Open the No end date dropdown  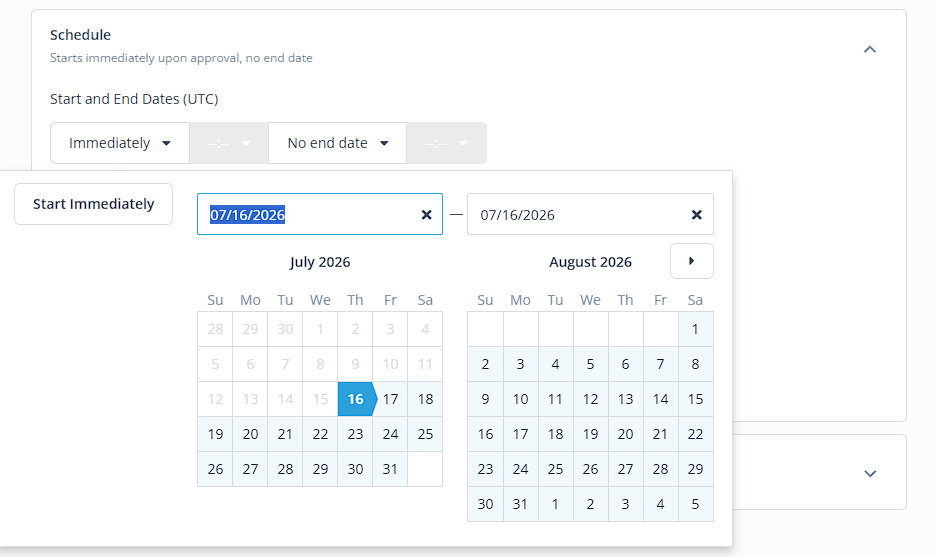pos(338,143)
